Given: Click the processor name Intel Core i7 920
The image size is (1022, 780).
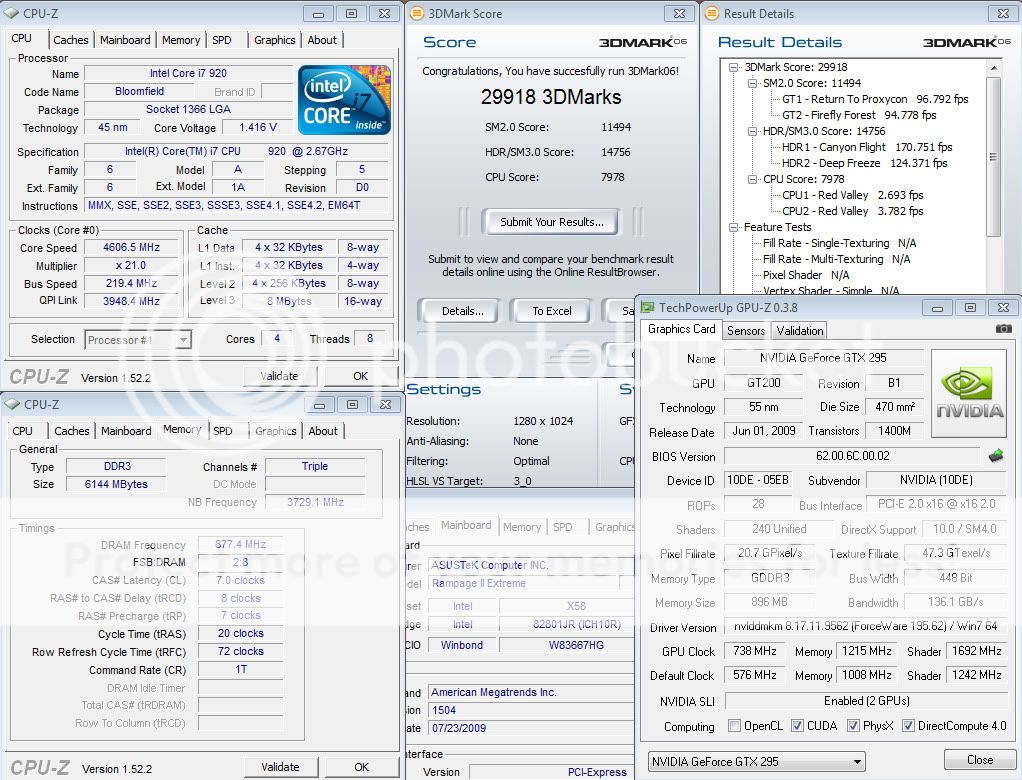Looking at the screenshot, I should pos(188,74).
